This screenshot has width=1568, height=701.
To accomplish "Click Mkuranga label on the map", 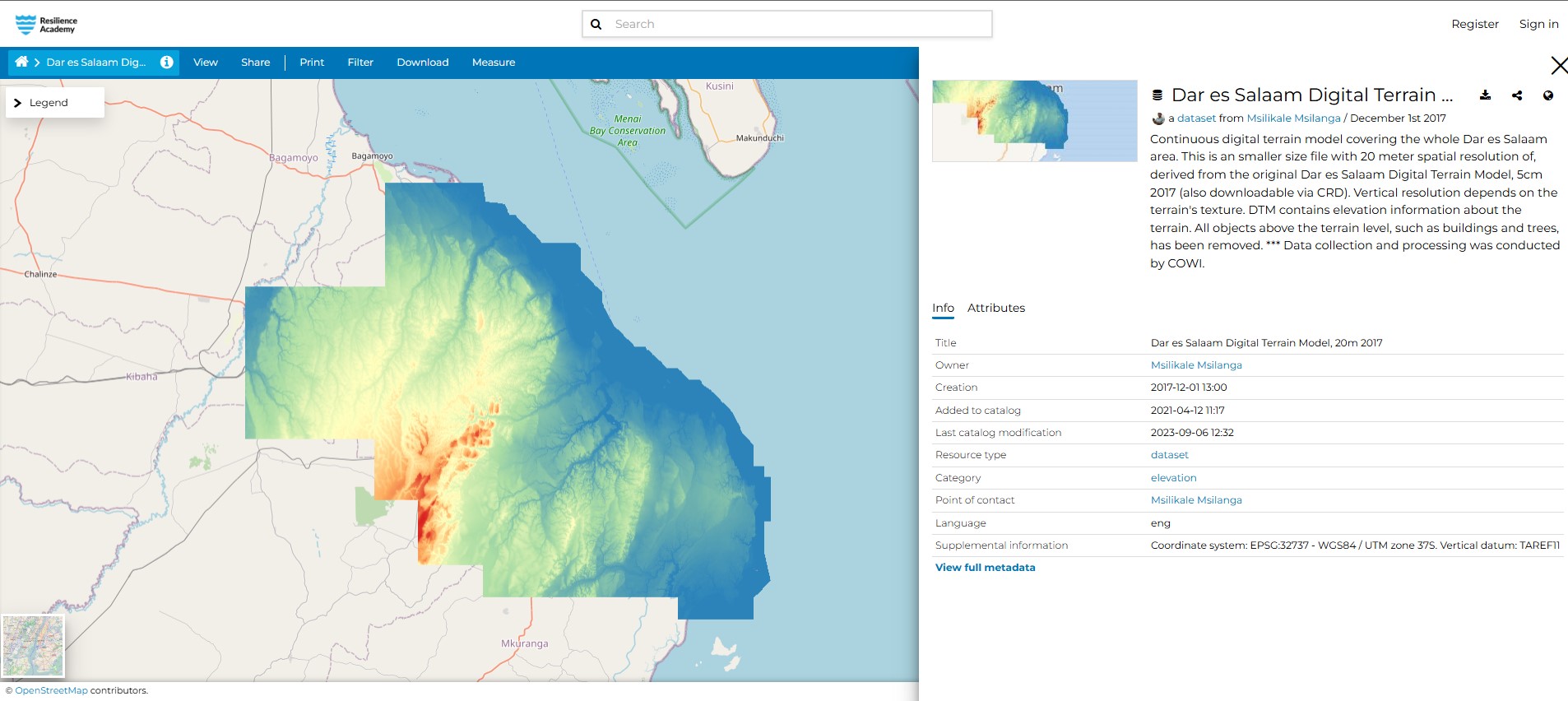I will [x=525, y=643].
